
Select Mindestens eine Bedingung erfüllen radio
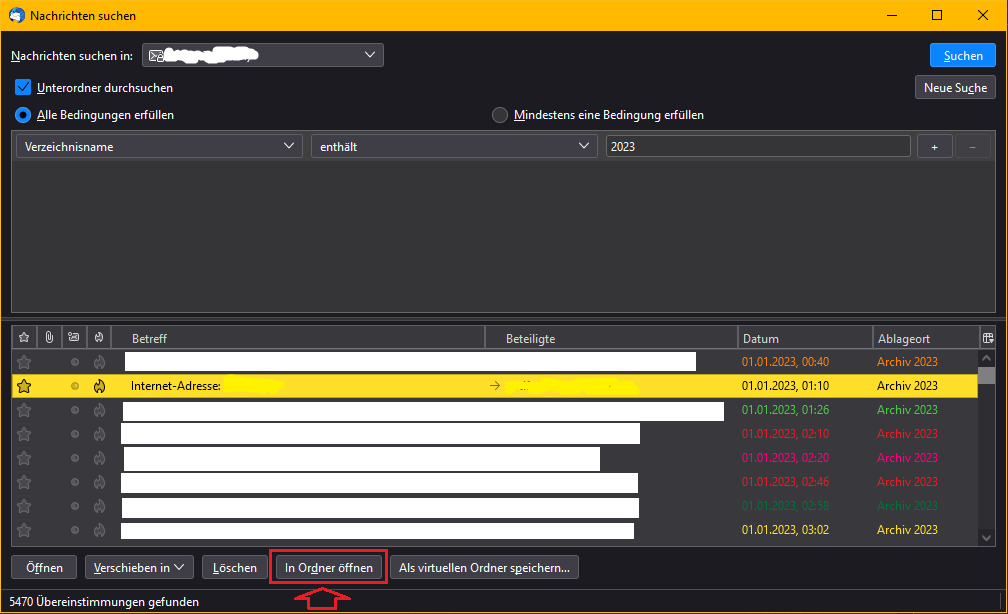click(500, 115)
